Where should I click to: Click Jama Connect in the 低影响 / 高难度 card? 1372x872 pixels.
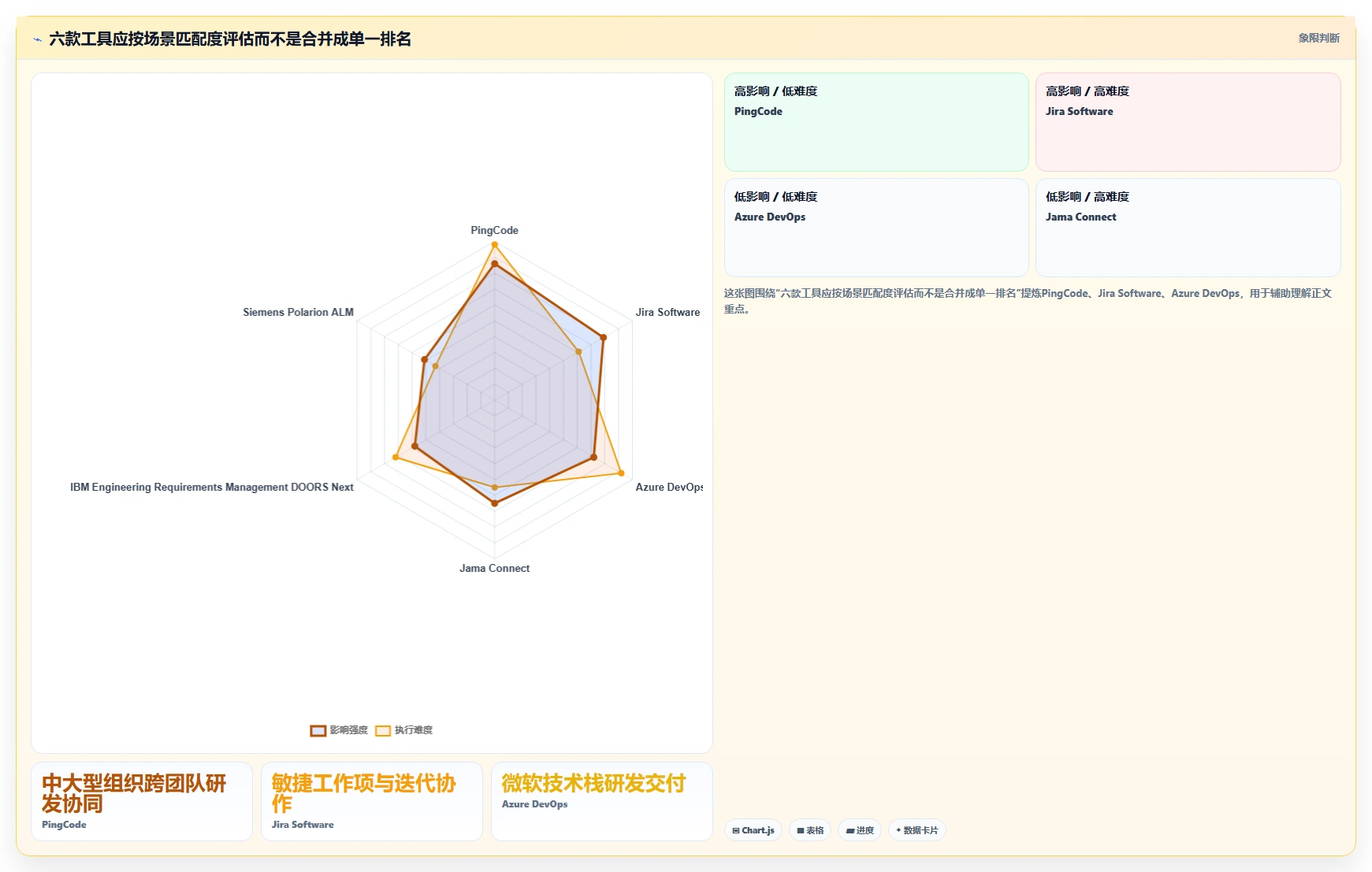(1081, 217)
